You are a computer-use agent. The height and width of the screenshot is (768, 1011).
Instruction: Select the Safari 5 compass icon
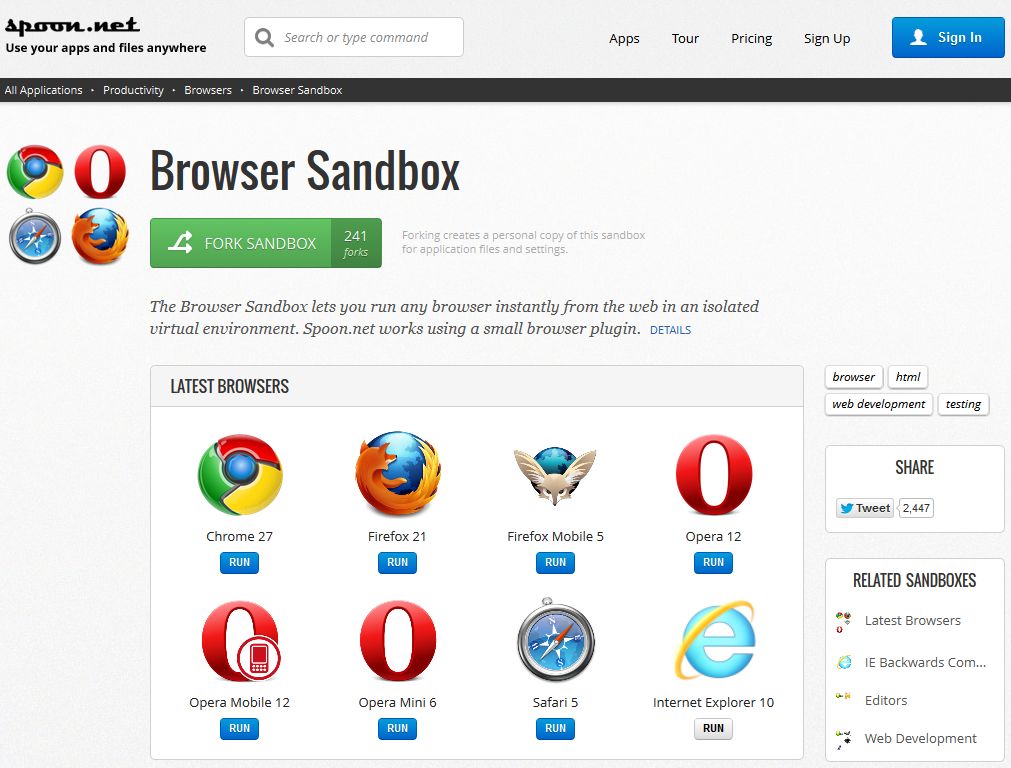(x=556, y=640)
